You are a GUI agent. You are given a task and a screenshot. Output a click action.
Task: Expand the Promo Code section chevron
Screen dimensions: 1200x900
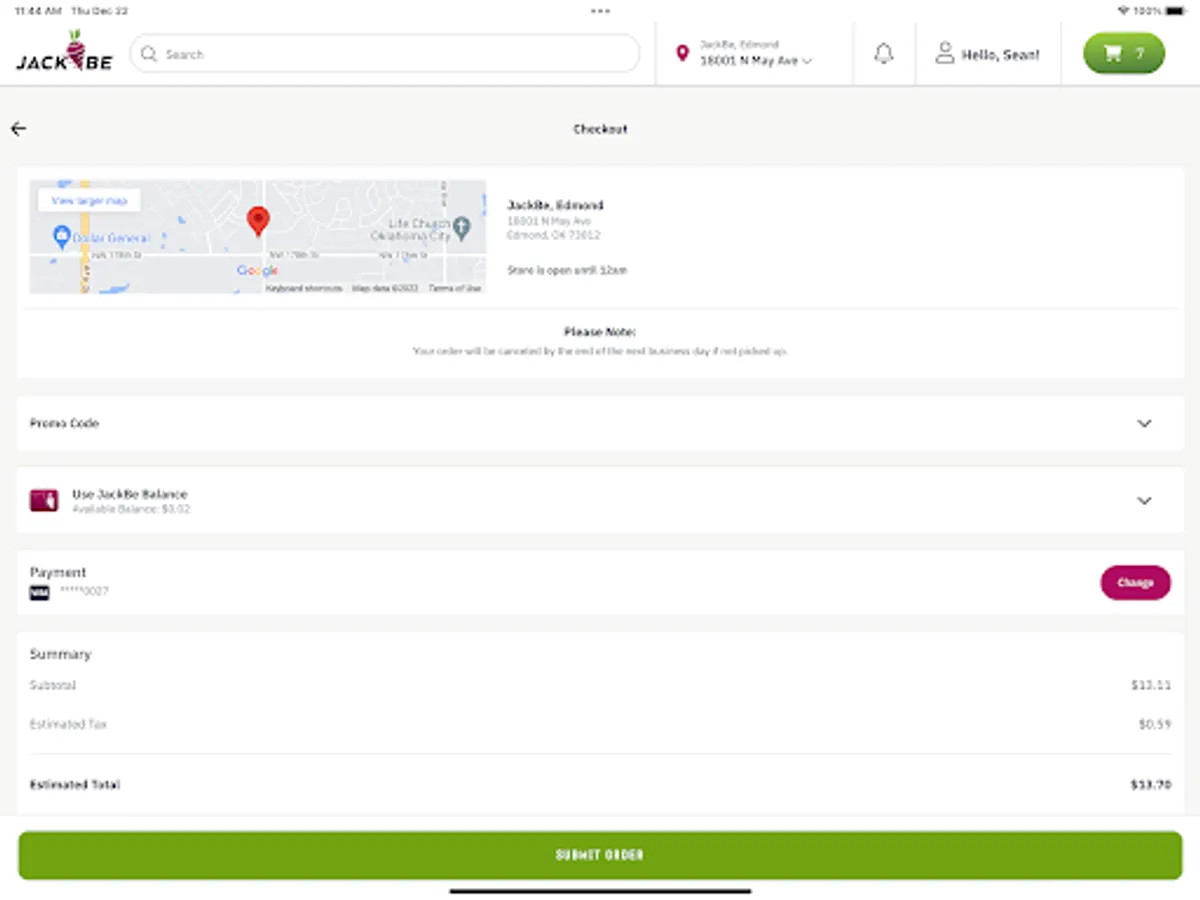pyautogui.click(x=1144, y=424)
